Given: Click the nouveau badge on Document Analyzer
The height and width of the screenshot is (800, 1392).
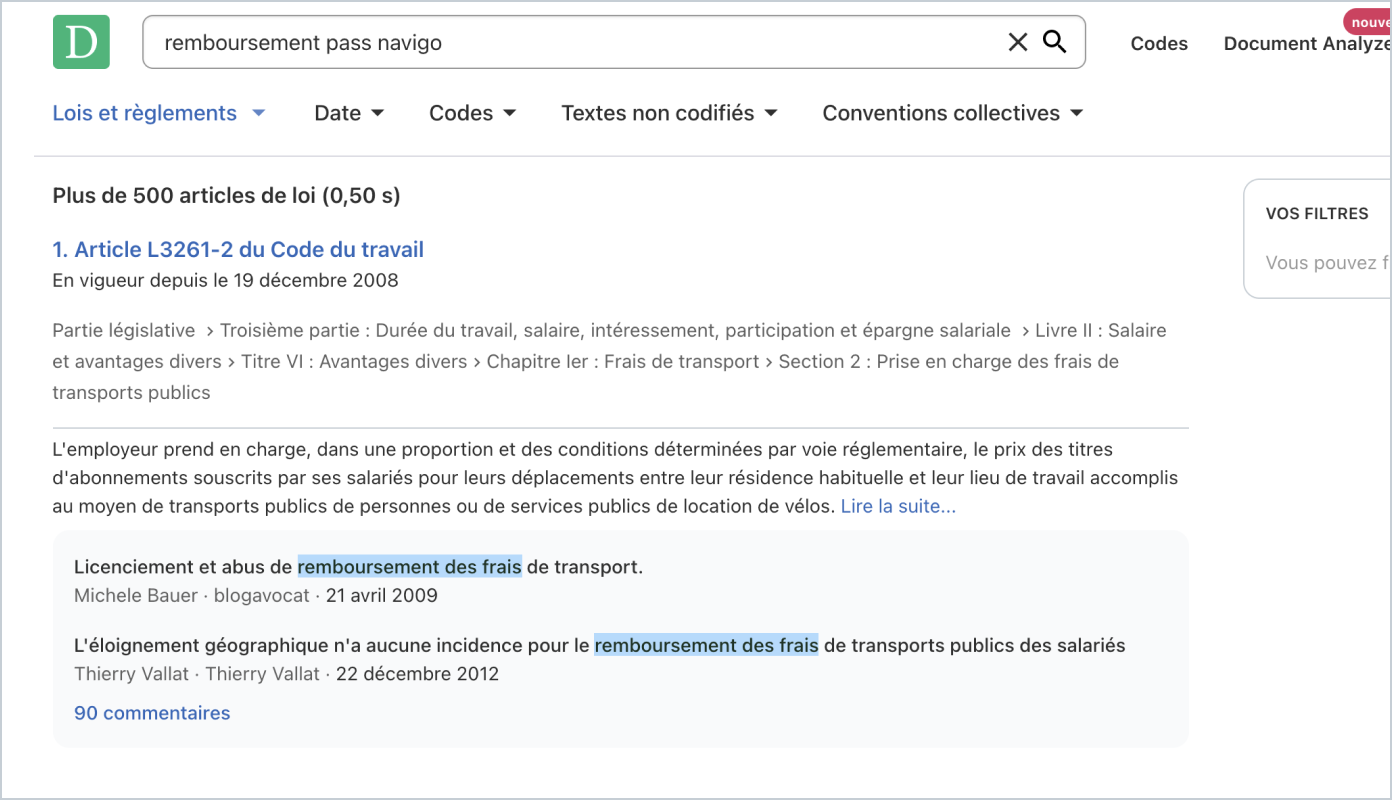Looking at the screenshot, I should pyautogui.click(x=1367, y=22).
